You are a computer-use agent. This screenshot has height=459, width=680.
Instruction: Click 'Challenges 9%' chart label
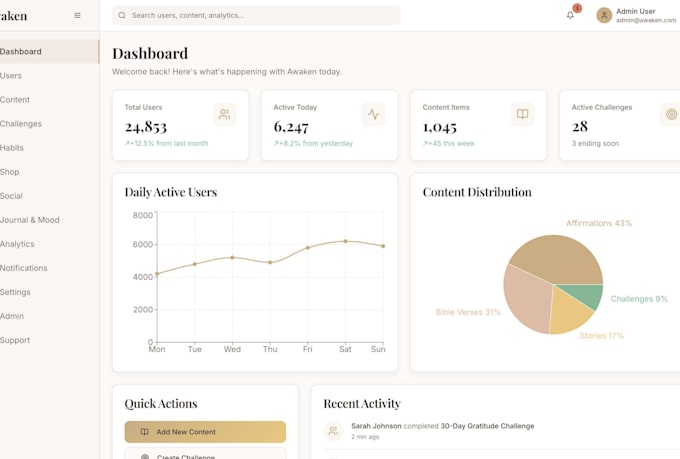tap(639, 299)
